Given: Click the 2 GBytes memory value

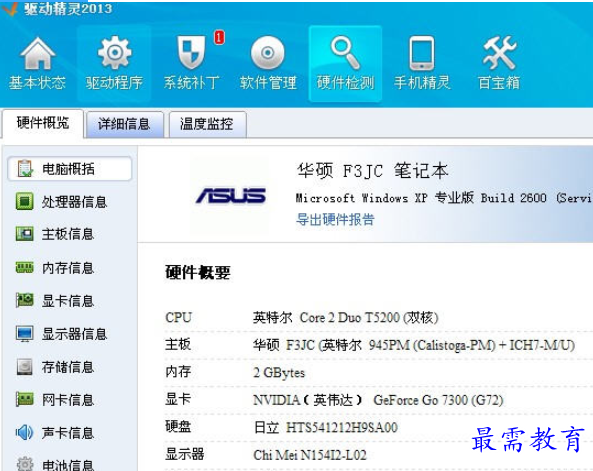Looking at the screenshot, I should pyautogui.click(x=279, y=373).
